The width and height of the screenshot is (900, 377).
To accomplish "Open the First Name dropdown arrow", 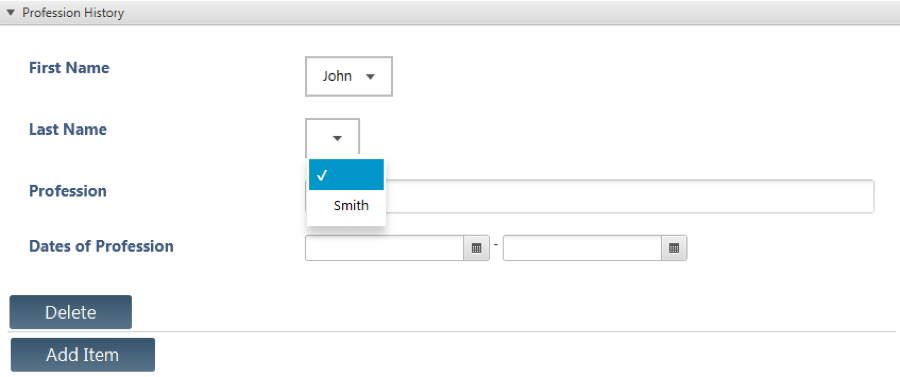I will pos(370,76).
